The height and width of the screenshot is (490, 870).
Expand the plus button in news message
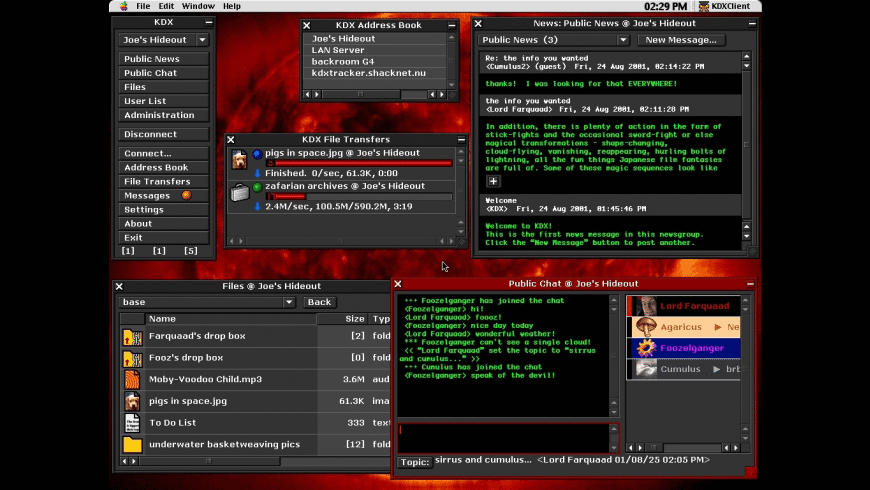click(493, 181)
